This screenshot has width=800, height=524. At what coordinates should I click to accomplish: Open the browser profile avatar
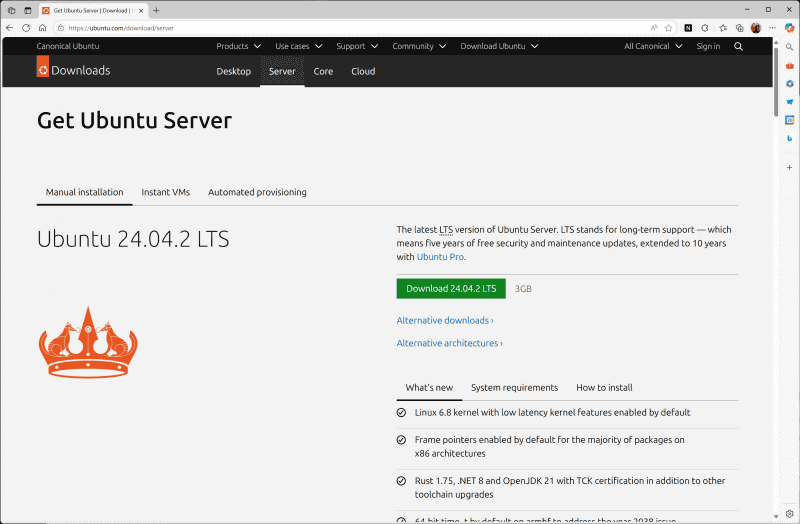(x=756, y=28)
